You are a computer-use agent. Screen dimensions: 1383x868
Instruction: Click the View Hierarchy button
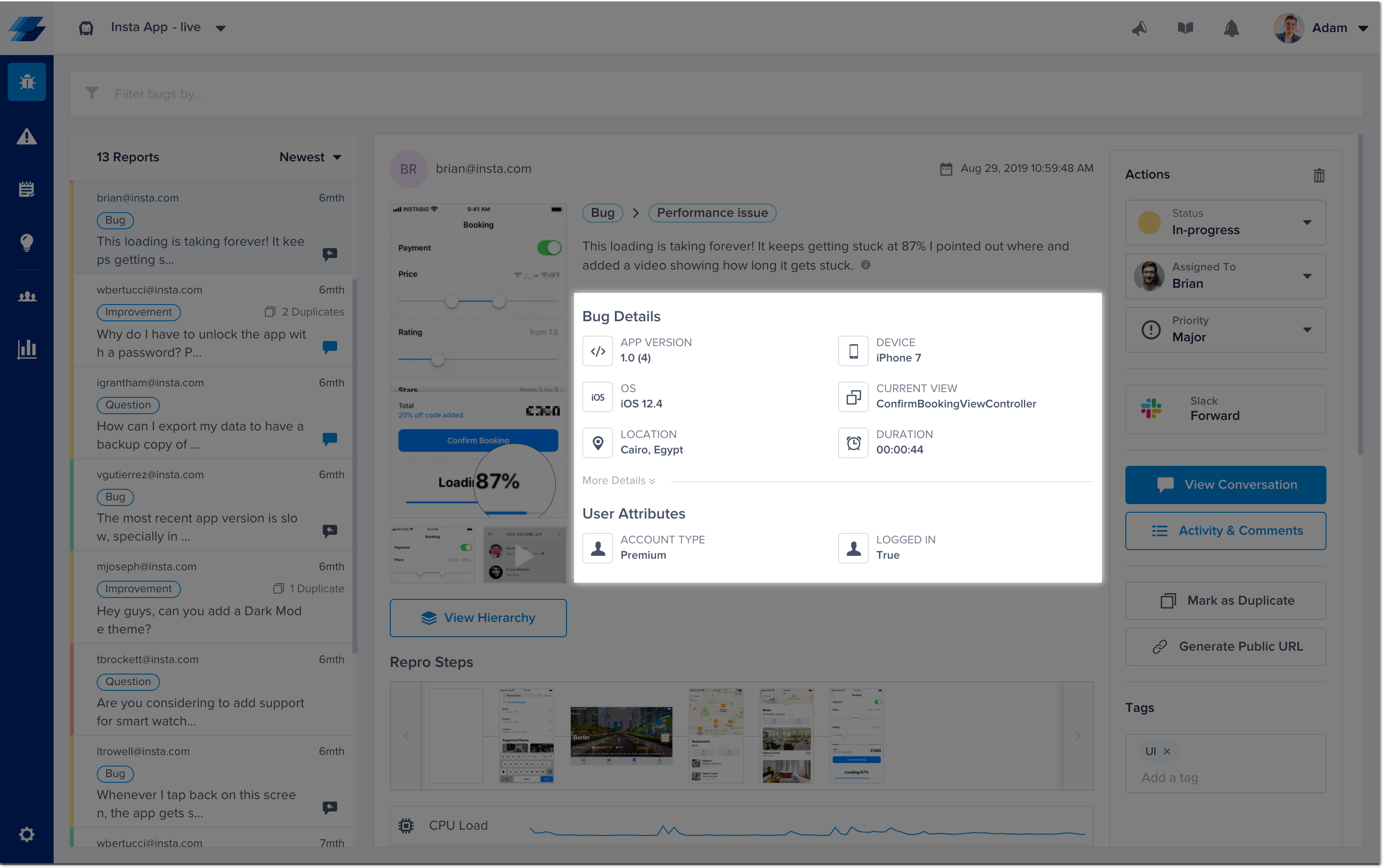[477, 618]
